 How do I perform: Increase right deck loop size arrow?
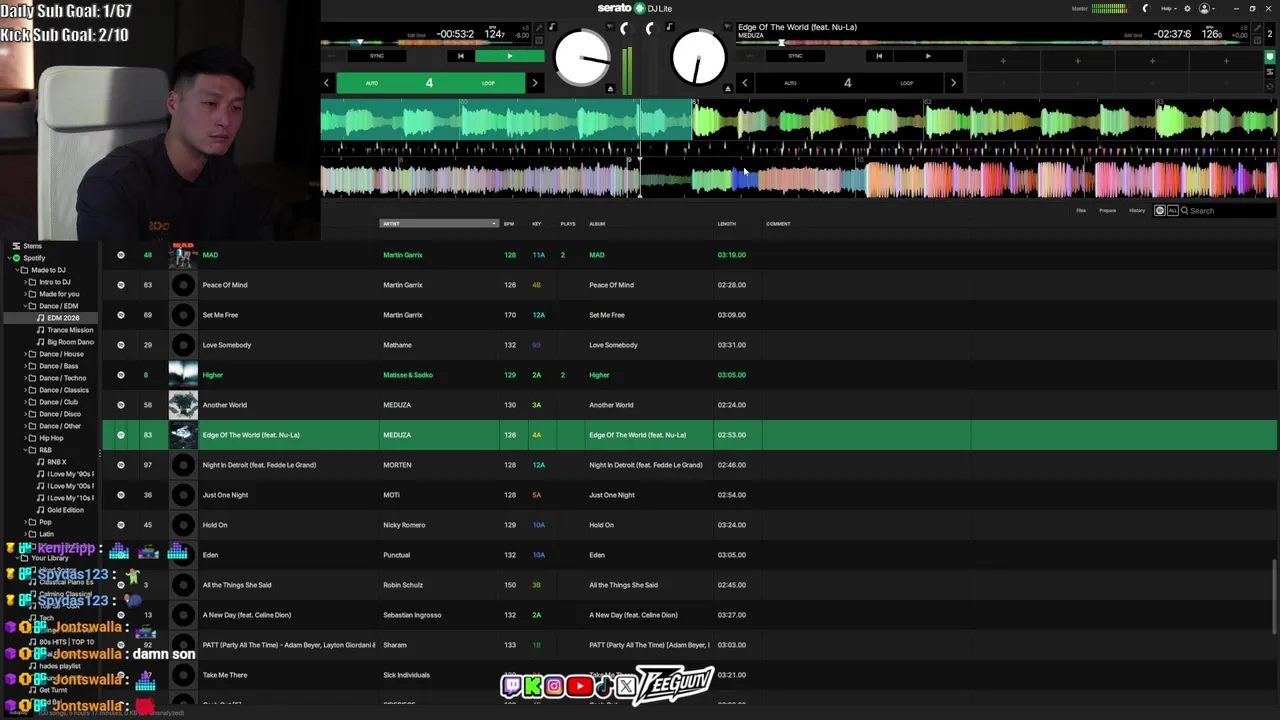953,83
